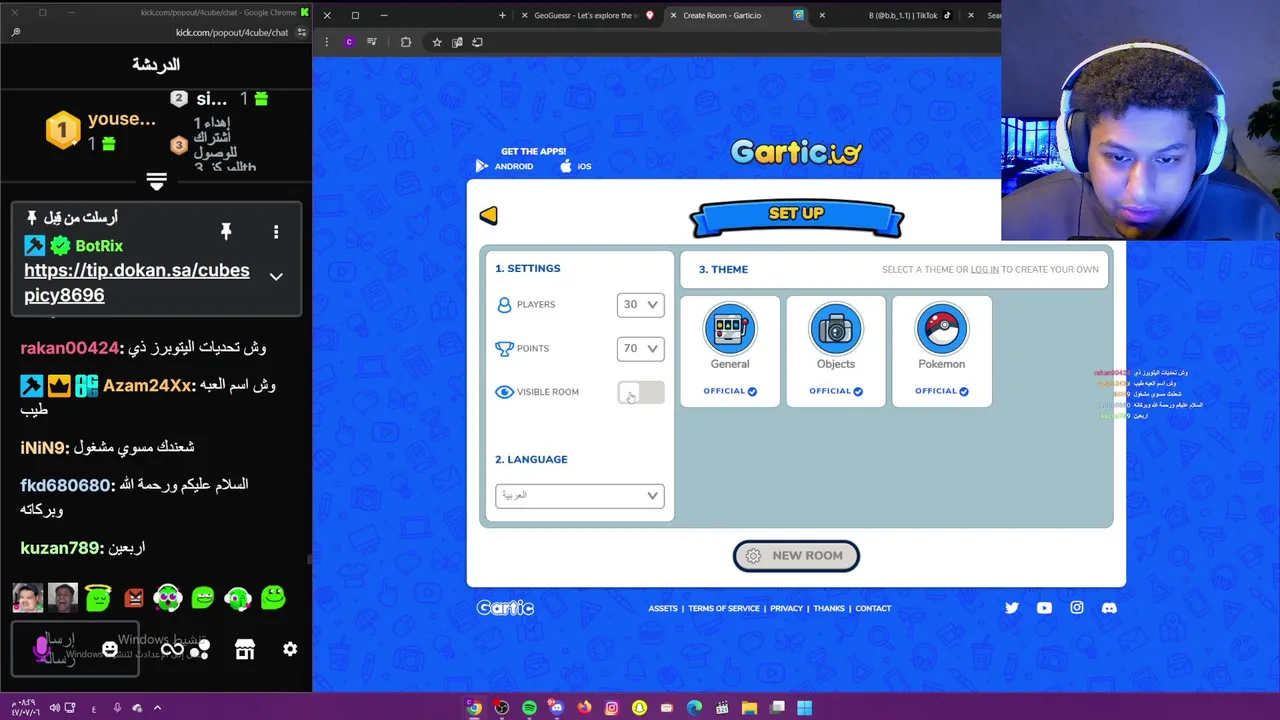Click the Gartic.io logo header
This screenshot has height=720, width=1280.
[x=796, y=152]
